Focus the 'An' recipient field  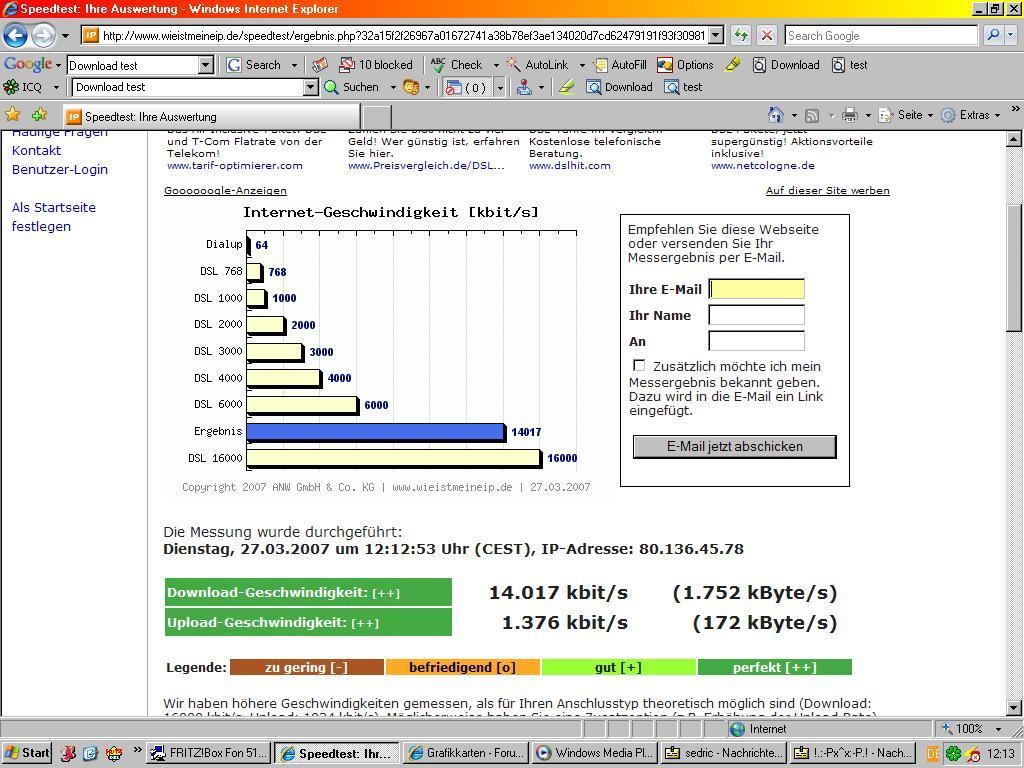756,341
